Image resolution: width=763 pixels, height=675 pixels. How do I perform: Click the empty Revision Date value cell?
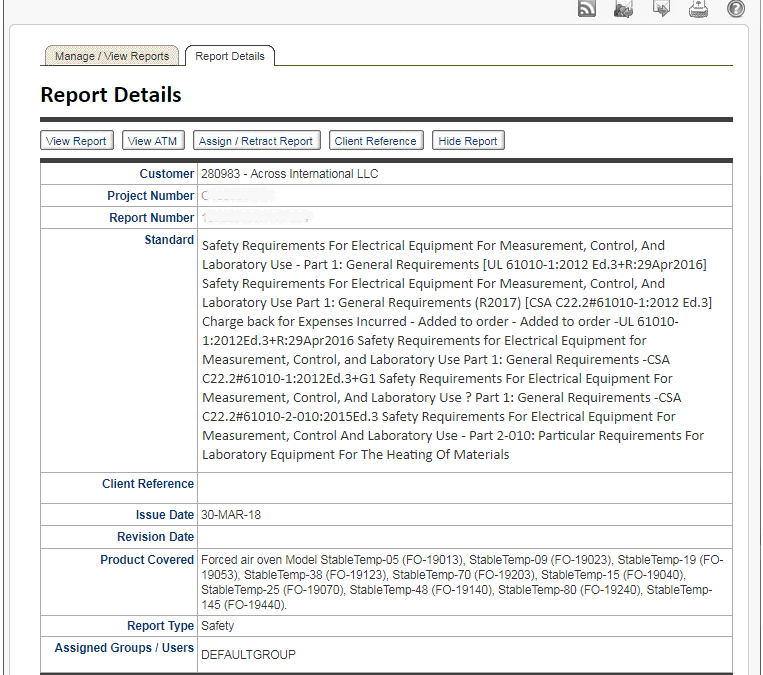464,537
